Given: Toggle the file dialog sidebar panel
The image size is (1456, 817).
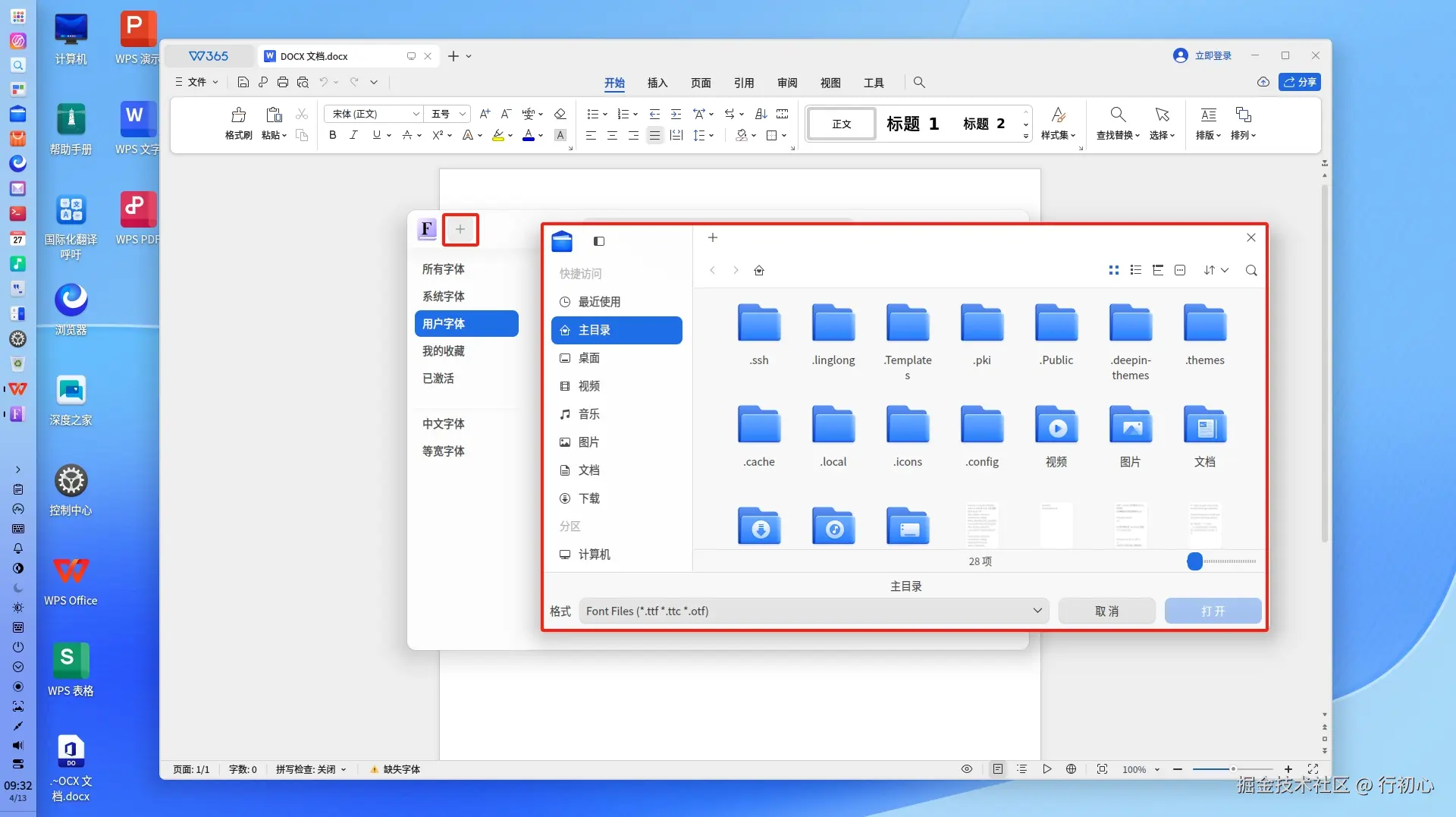Looking at the screenshot, I should 599,241.
